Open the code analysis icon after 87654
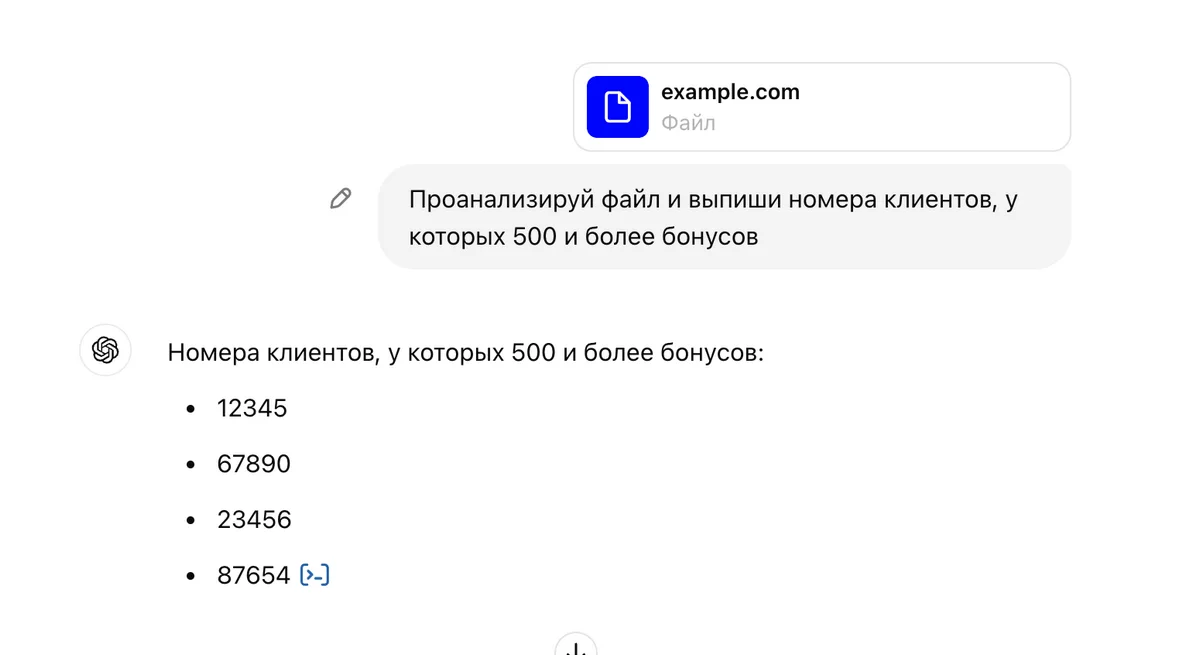Viewport: 1200px width, 655px height. (315, 575)
